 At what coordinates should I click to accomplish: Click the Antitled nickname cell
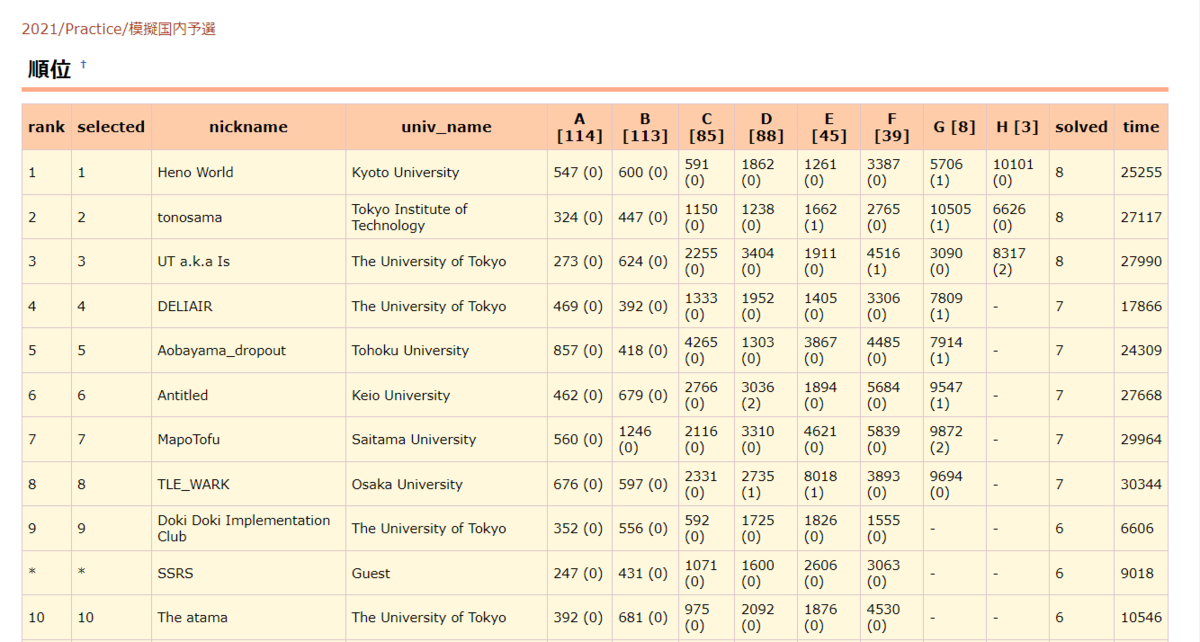point(248,395)
